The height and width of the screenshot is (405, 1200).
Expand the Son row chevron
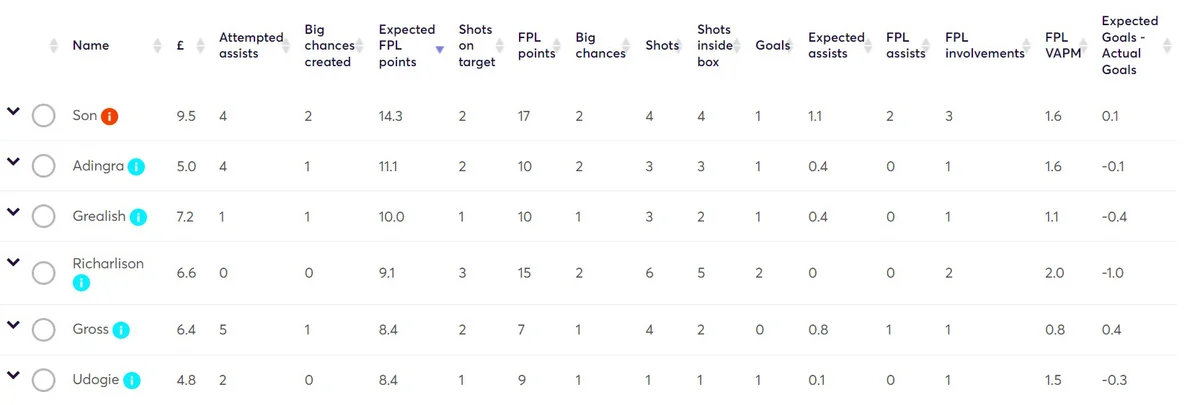13,111
